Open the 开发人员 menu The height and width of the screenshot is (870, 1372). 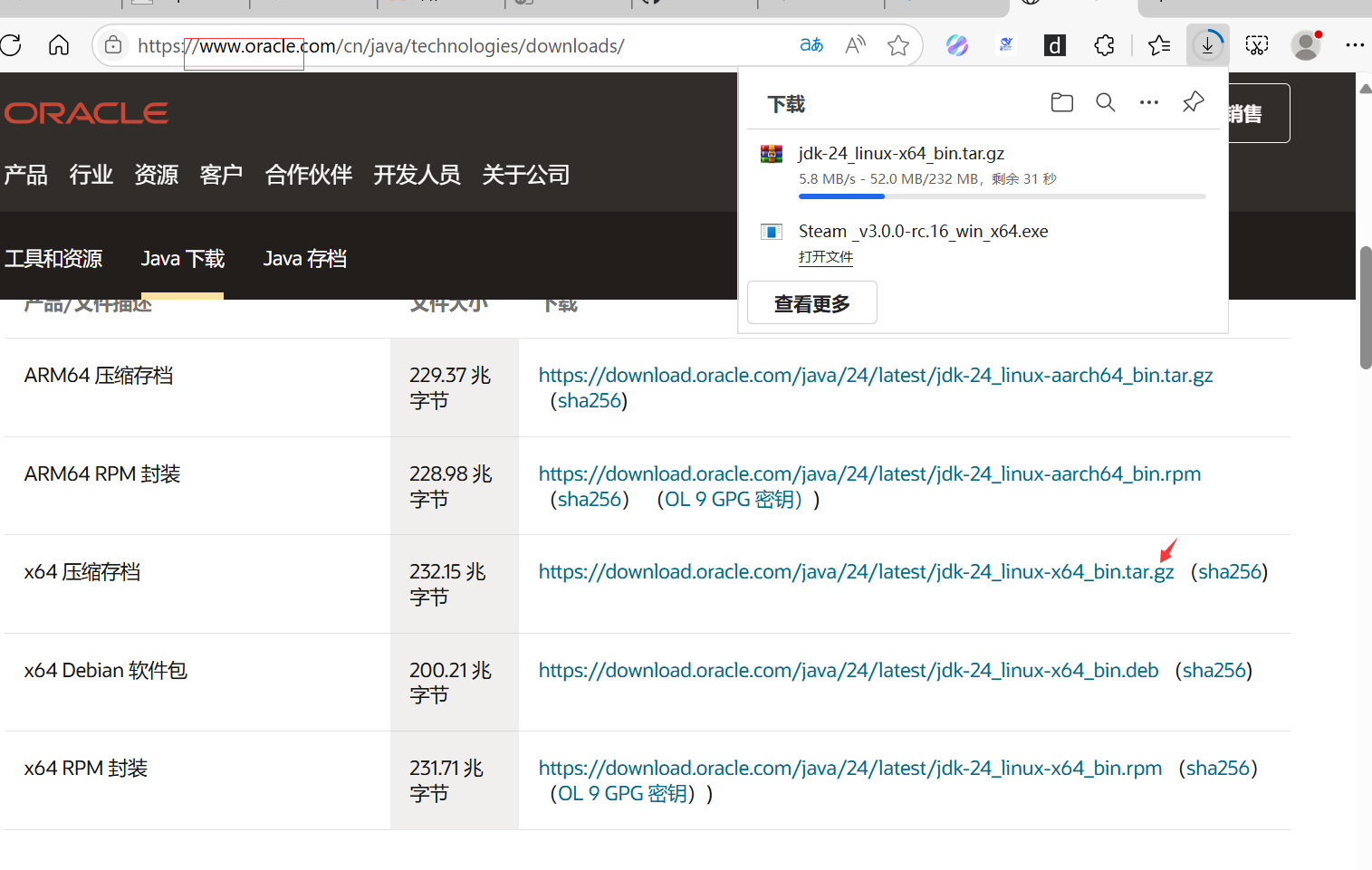[x=417, y=174]
